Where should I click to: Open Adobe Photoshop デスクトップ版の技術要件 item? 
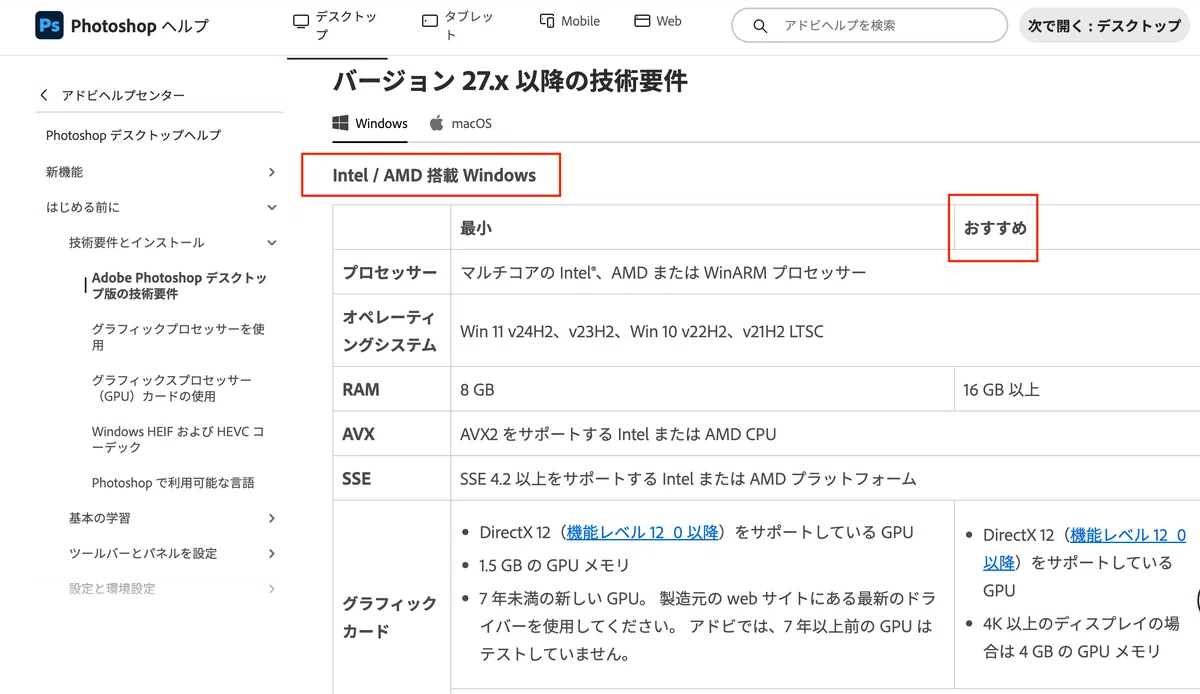pos(179,286)
